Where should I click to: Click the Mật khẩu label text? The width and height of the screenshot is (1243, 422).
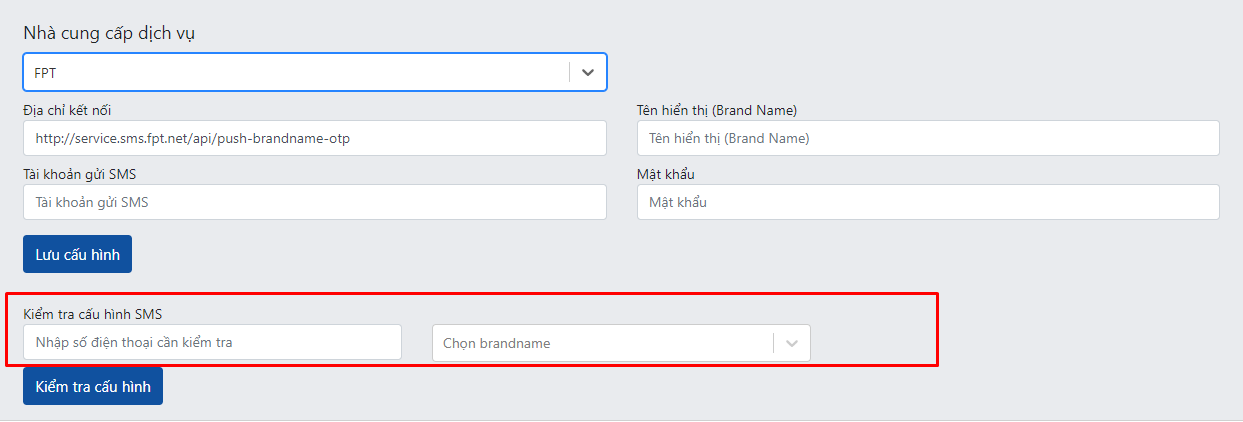click(x=666, y=174)
